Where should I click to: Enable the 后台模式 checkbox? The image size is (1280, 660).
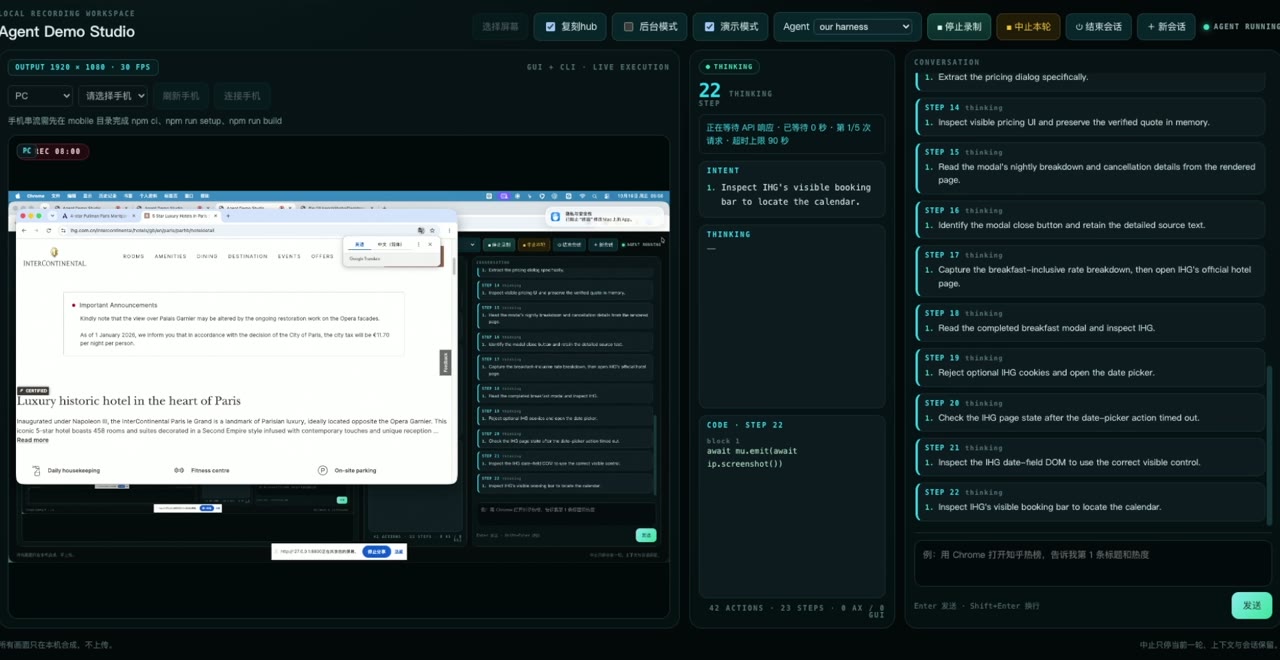[x=628, y=27]
